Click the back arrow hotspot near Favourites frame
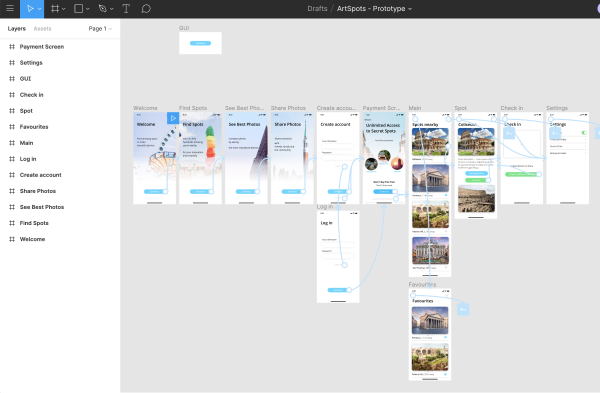 click(463, 310)
